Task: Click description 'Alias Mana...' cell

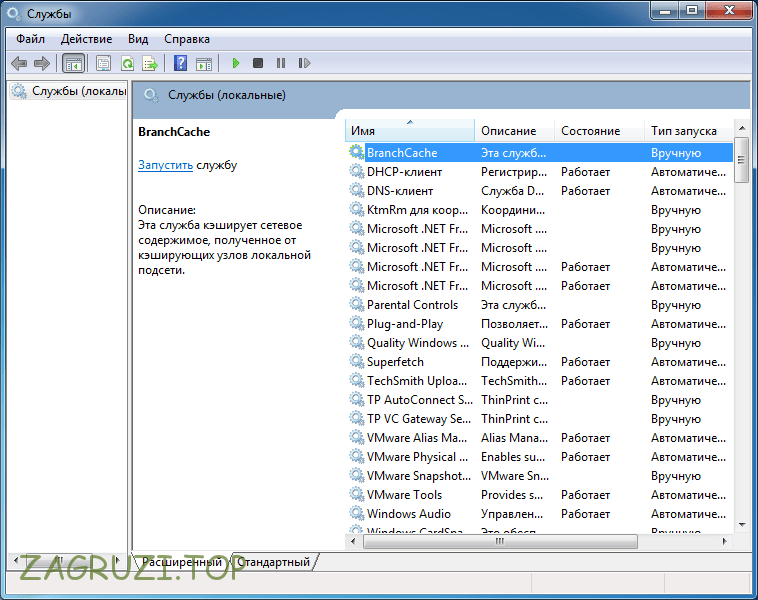Action: (514, 438)
